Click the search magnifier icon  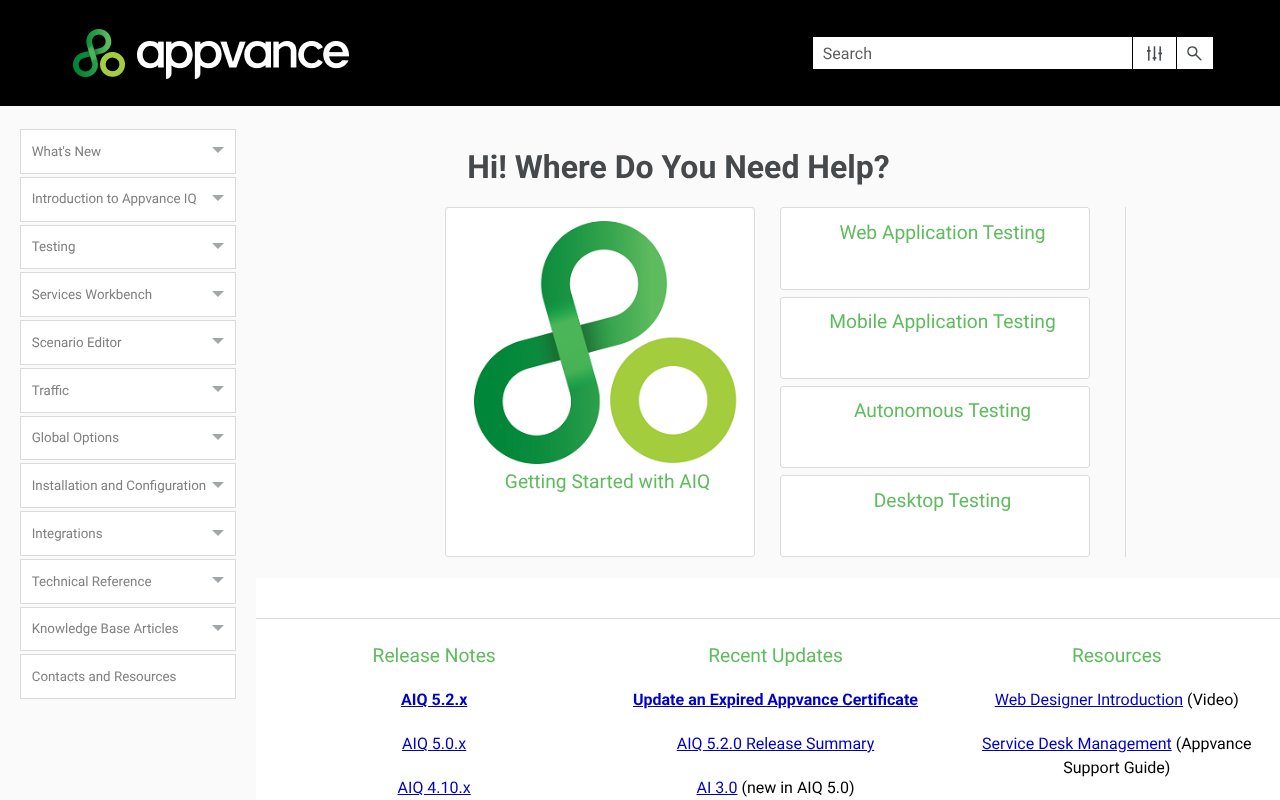1194,53
